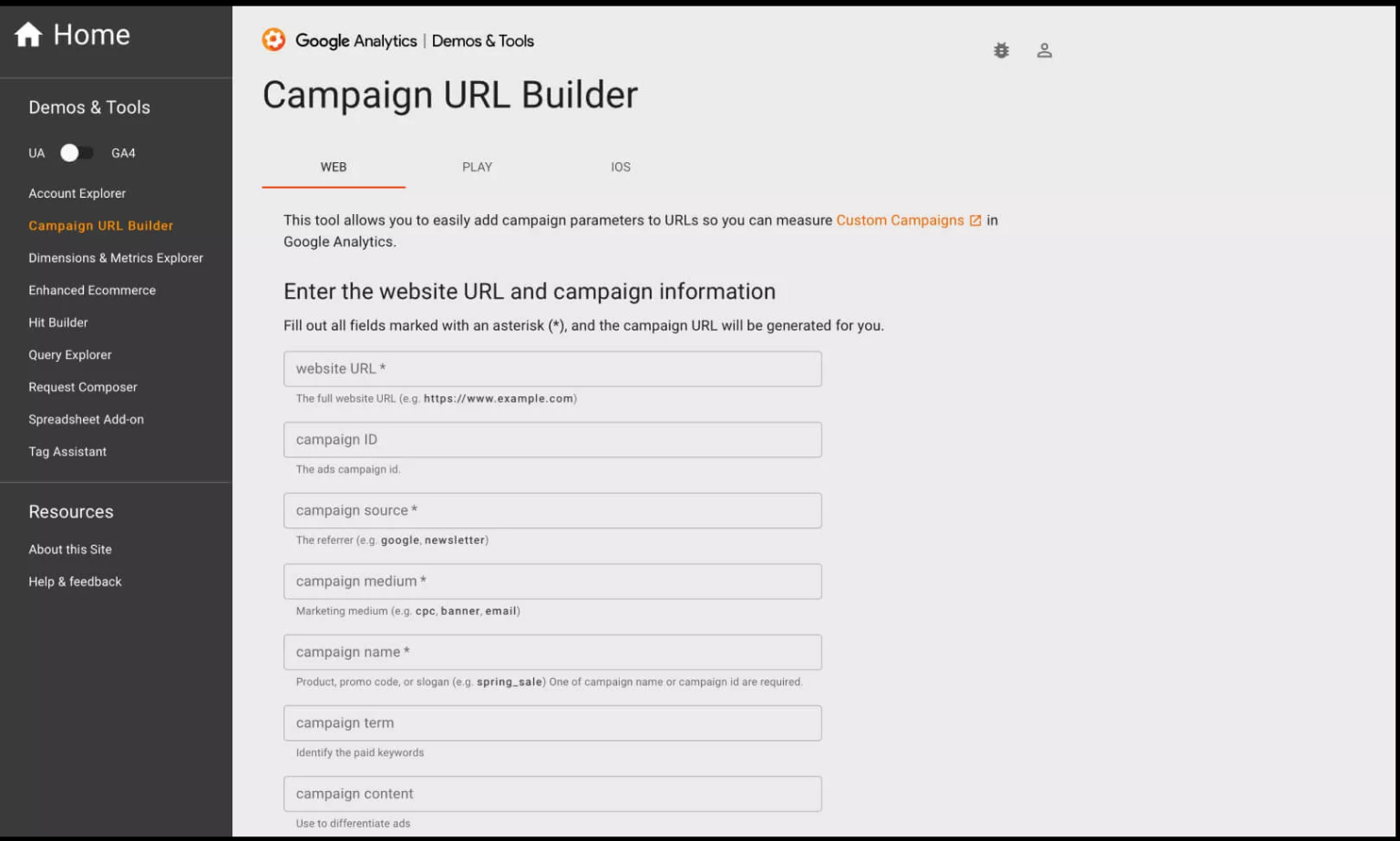Switch to the IOS tab
Screen dimensions: 1400x841
point(621,167)
